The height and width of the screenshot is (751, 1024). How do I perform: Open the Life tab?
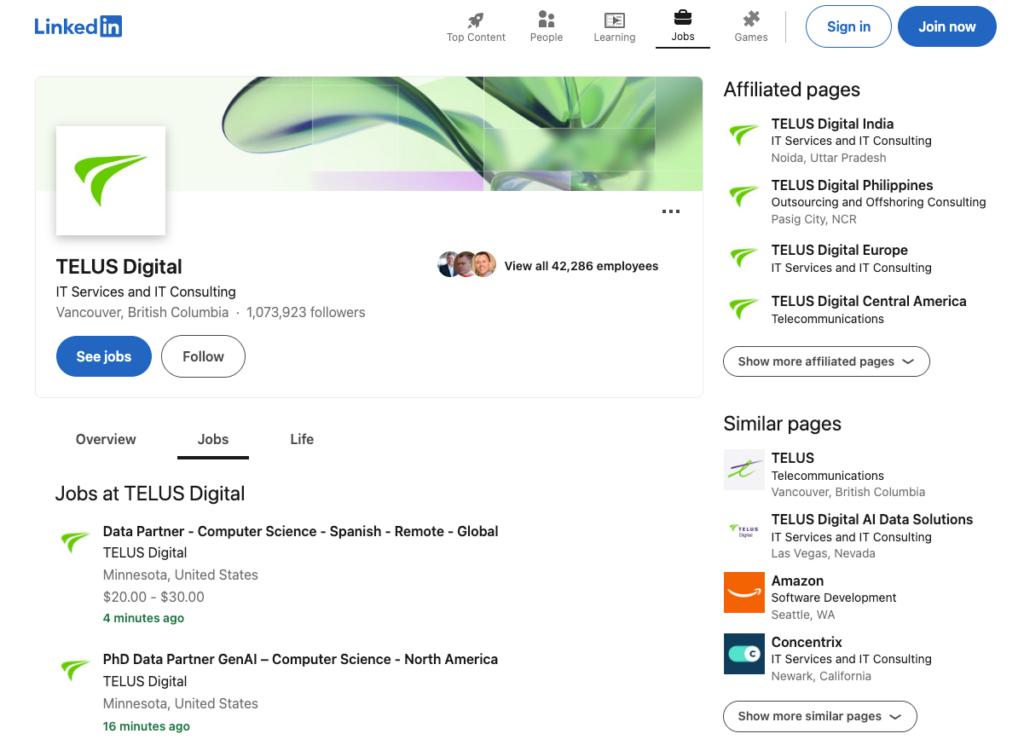click(x=301, y=439)
